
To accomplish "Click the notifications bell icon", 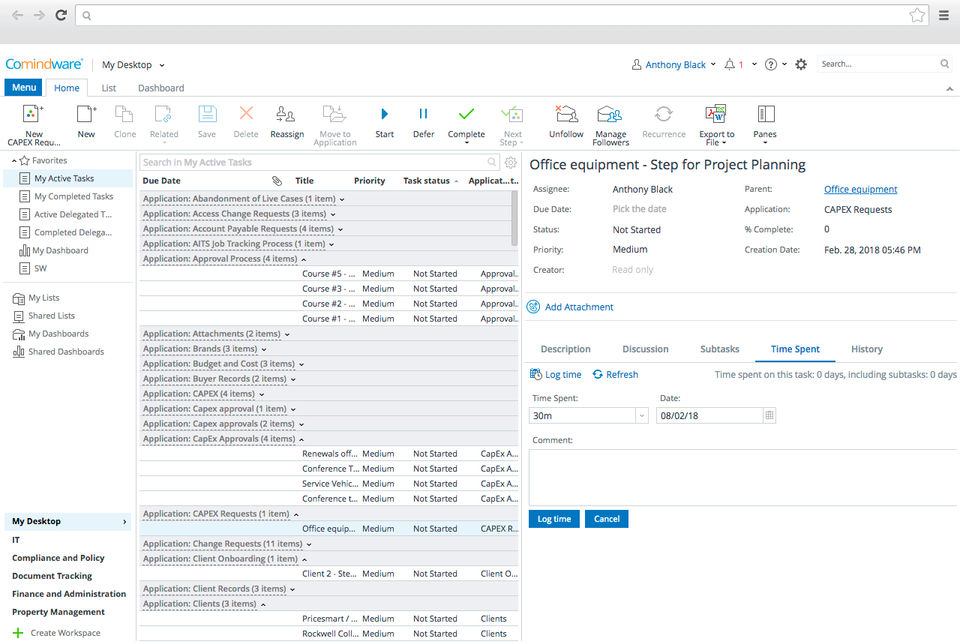I will click(730, 64).
